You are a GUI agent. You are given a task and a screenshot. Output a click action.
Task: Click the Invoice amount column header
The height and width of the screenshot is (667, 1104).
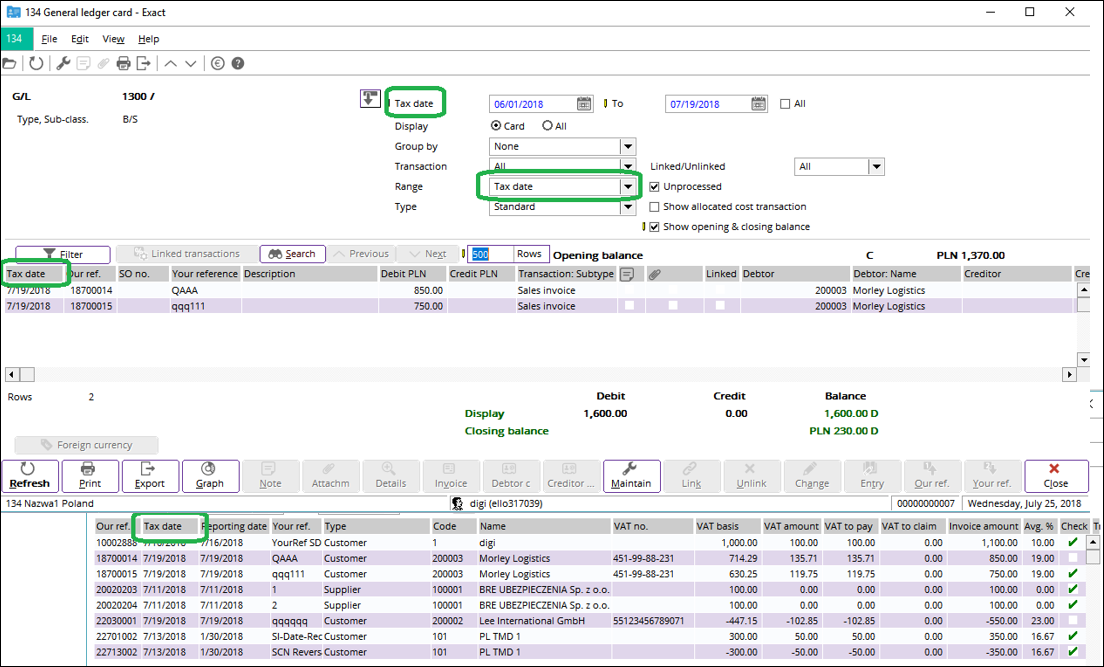(x=983, y=526)
